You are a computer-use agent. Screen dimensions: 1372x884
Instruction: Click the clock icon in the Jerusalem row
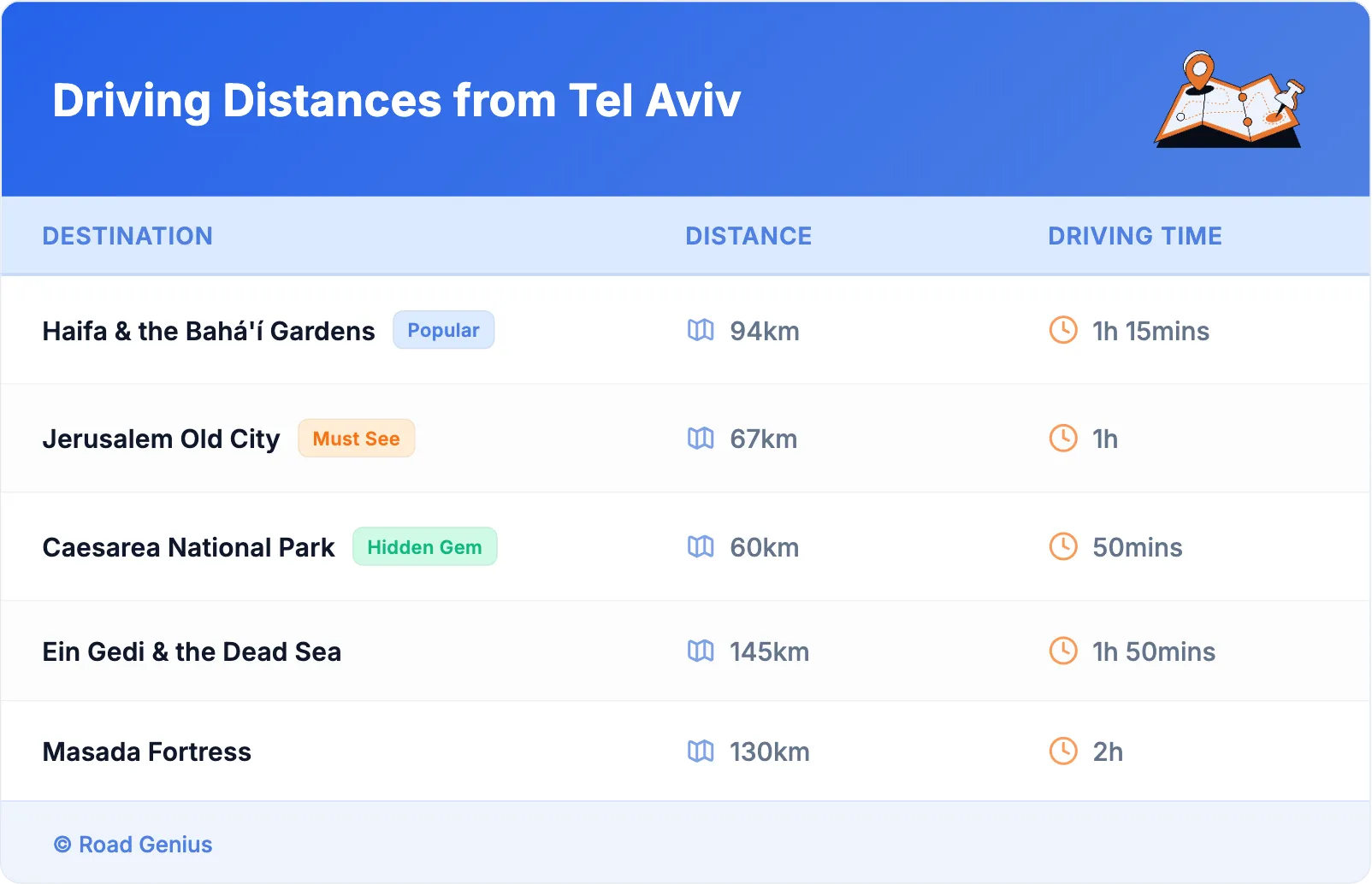point(1063,439)
